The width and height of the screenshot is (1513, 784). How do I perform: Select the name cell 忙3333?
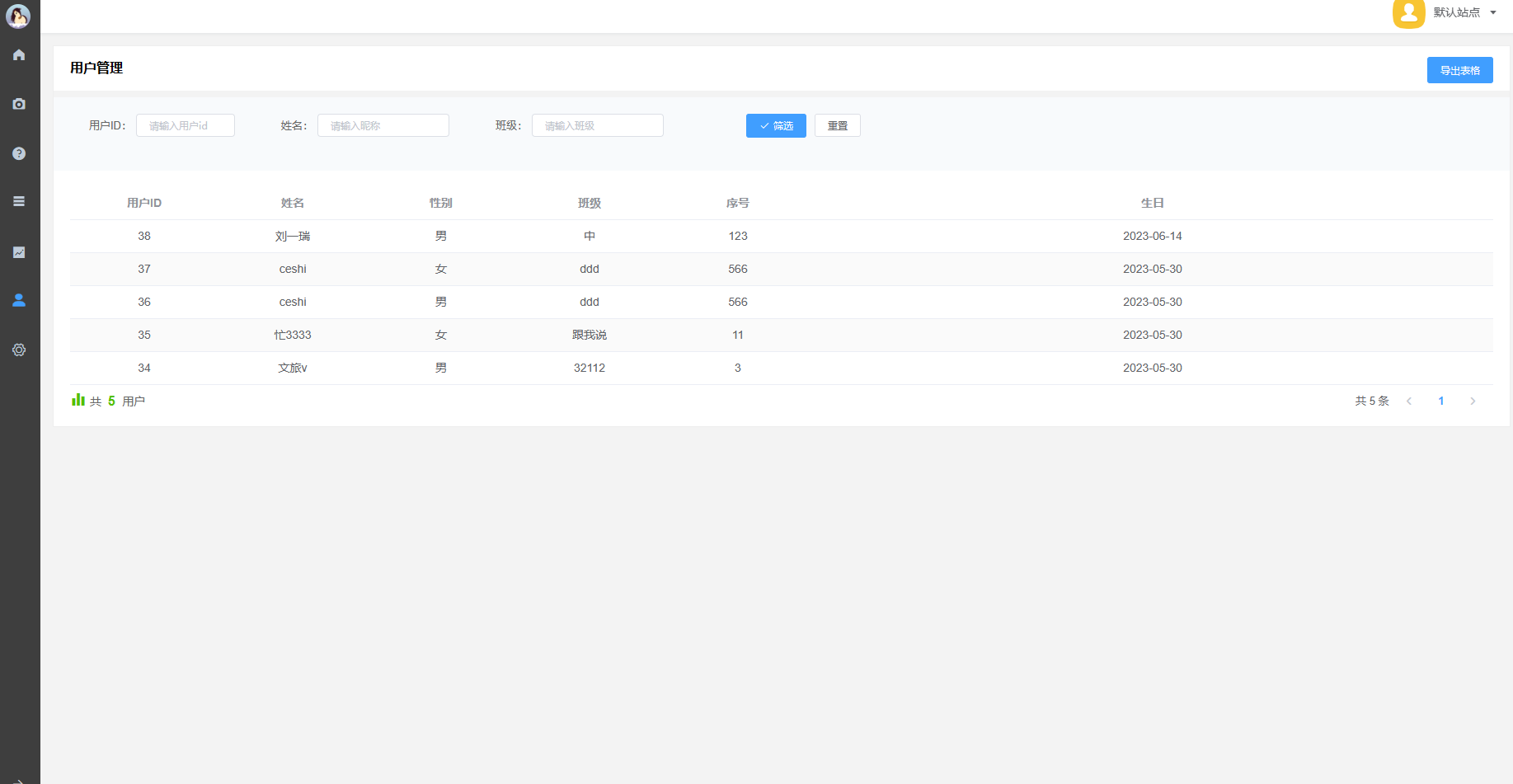[293, 335]
